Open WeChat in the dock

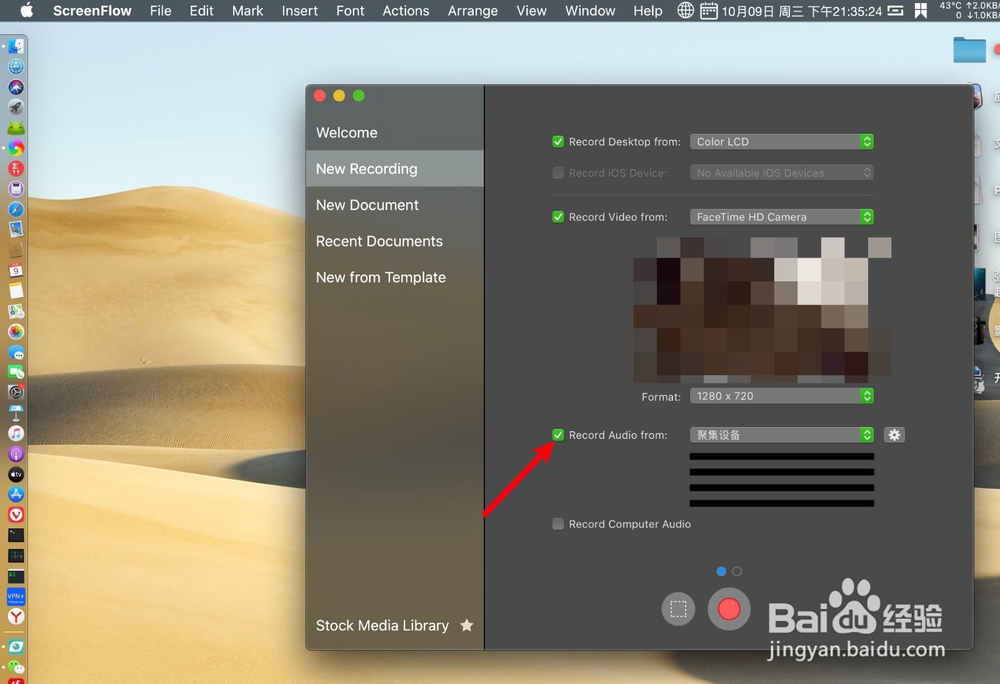click(x=16, y=667)
